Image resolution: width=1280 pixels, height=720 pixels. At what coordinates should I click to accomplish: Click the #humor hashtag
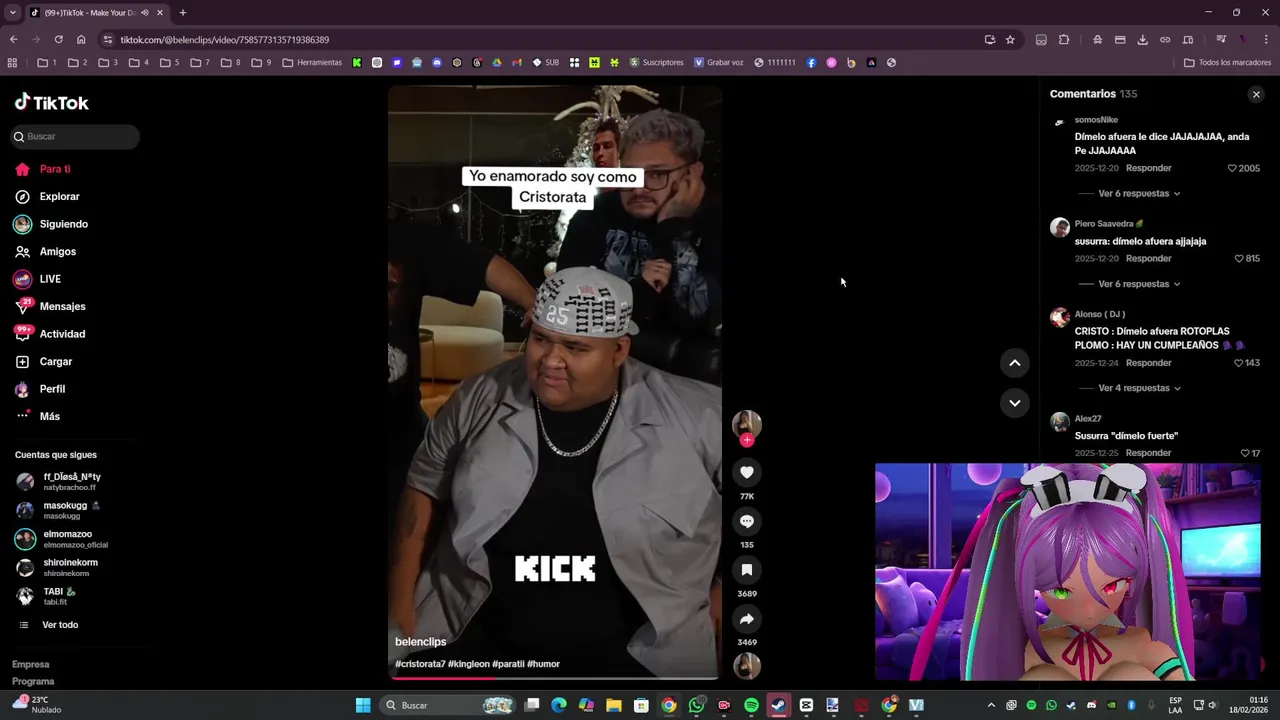coord(543,664)
